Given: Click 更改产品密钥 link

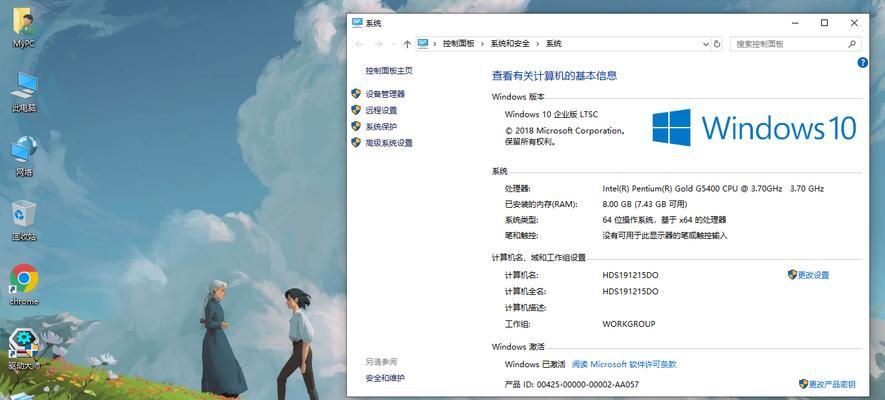Looking at the screenshot, I should point(833,385).
